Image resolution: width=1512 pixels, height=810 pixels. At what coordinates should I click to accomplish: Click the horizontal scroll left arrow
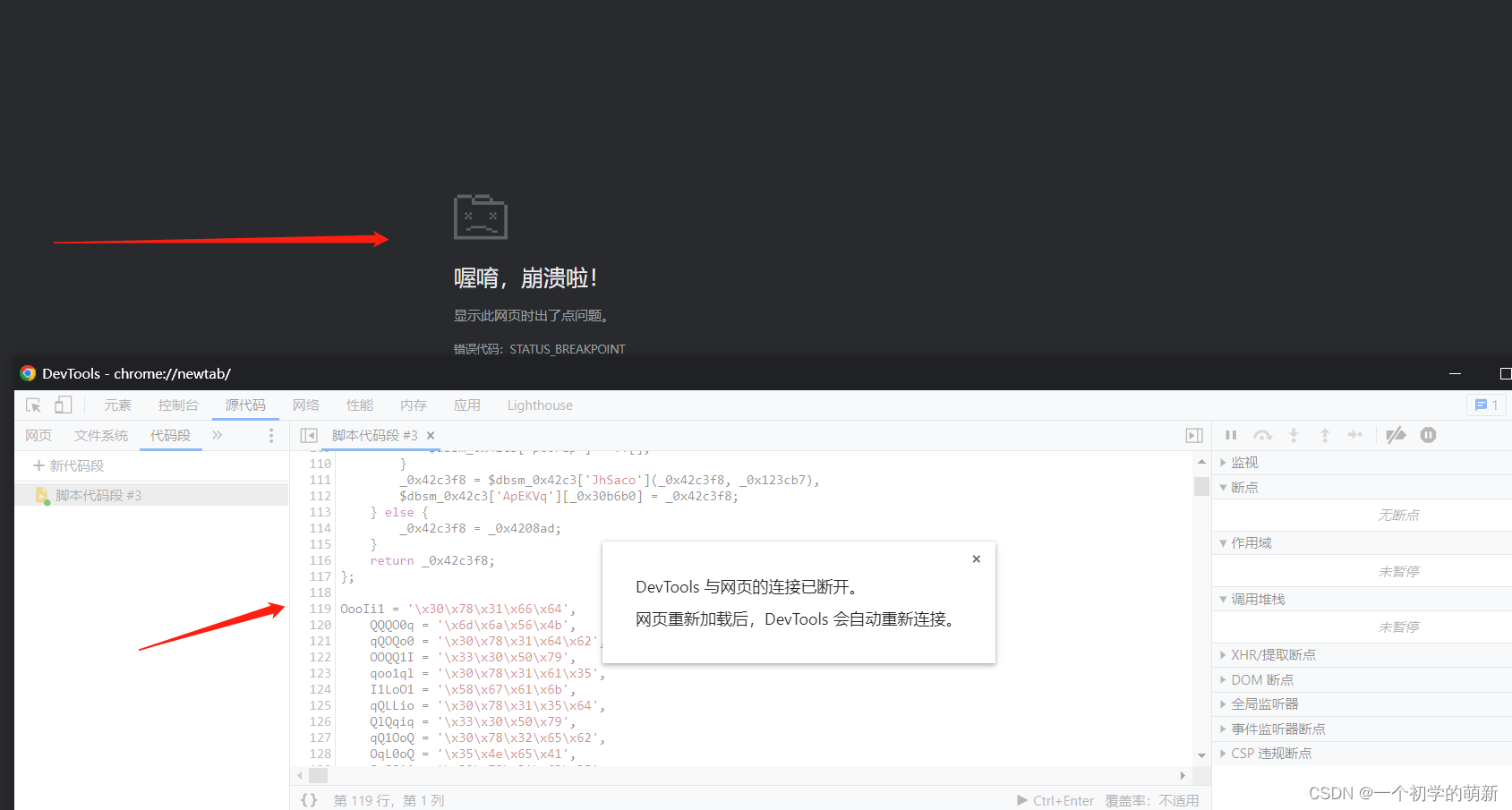299,776
